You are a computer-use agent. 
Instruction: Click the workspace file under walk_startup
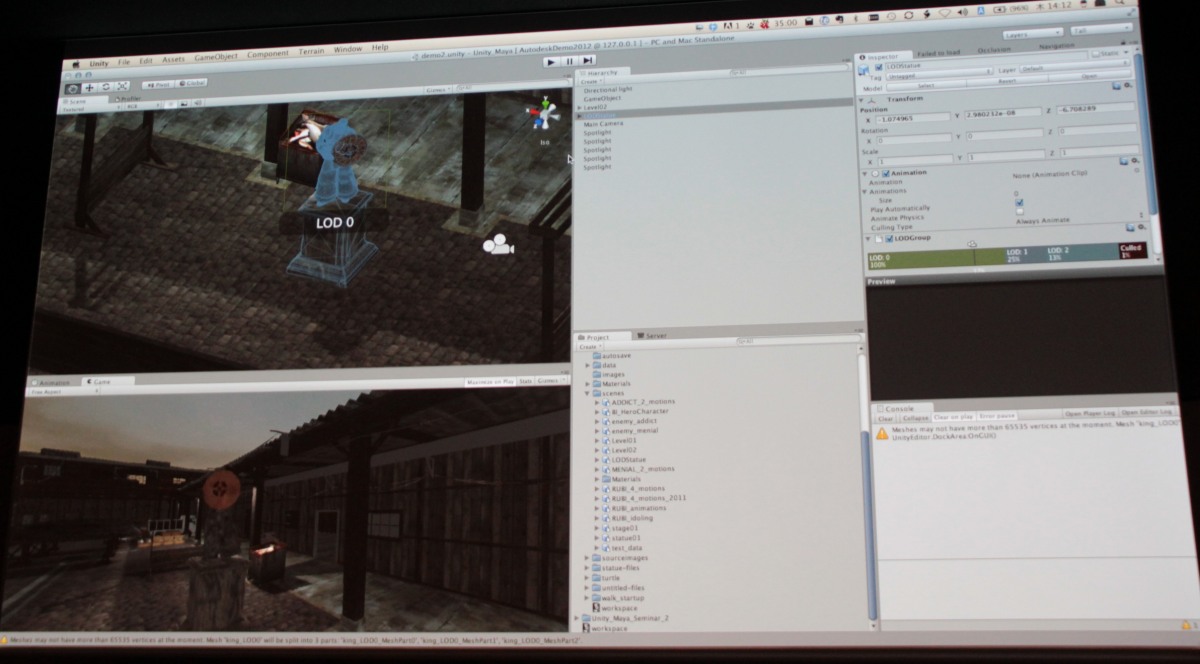[x=619, y=608]
